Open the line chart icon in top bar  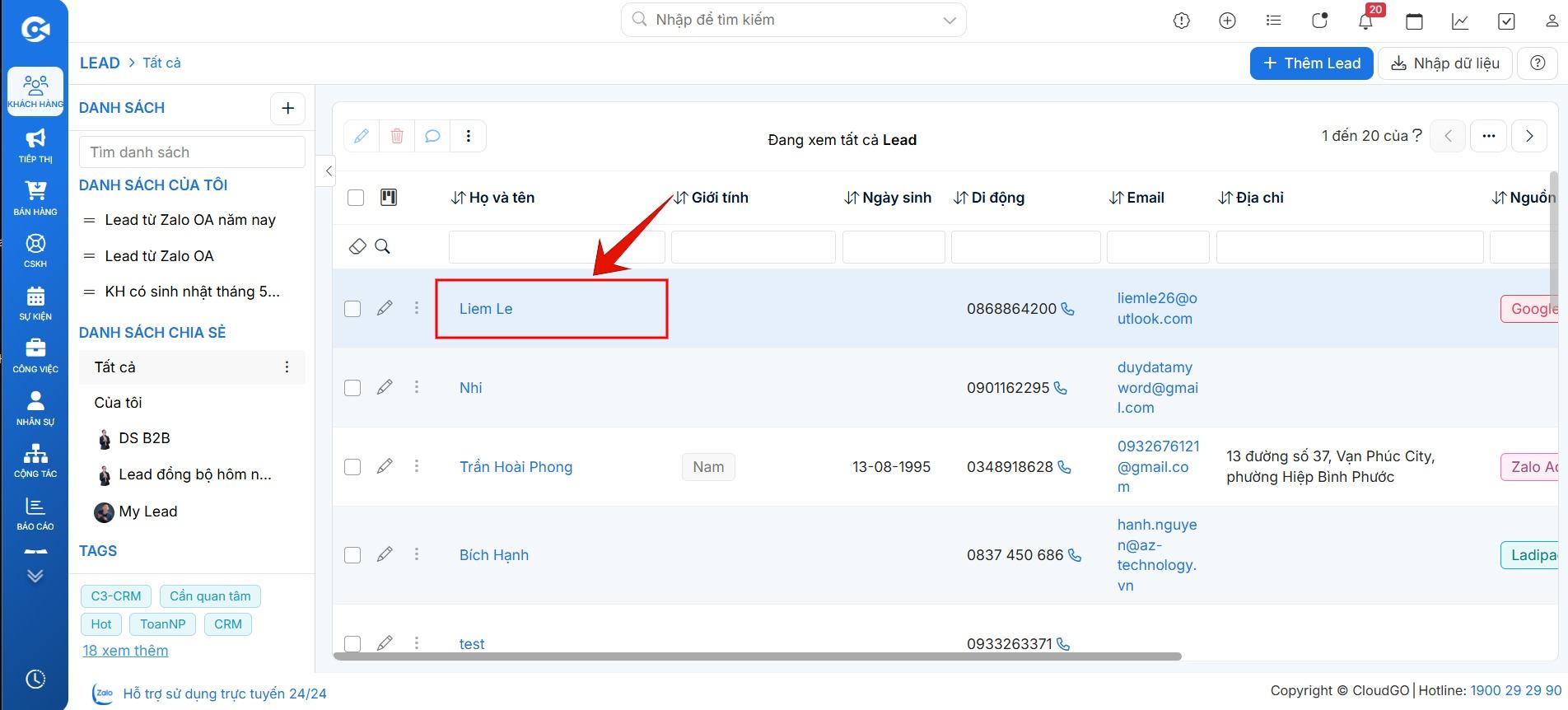point(1460,21)
